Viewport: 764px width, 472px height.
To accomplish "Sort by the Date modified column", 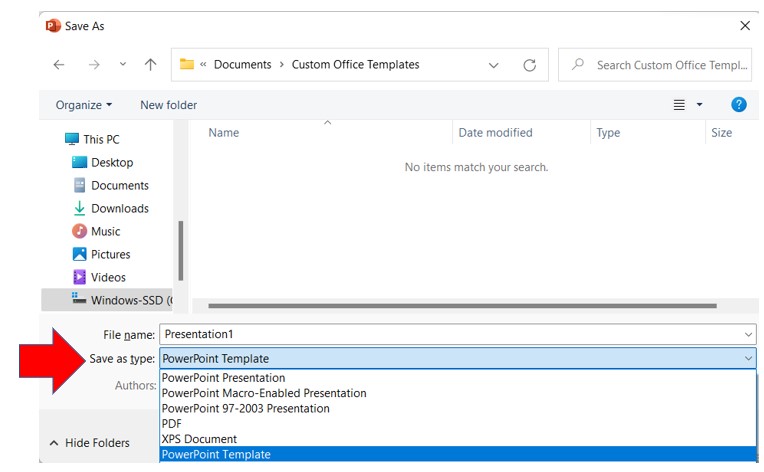I will pyautogui.click(x=496, y=132).
